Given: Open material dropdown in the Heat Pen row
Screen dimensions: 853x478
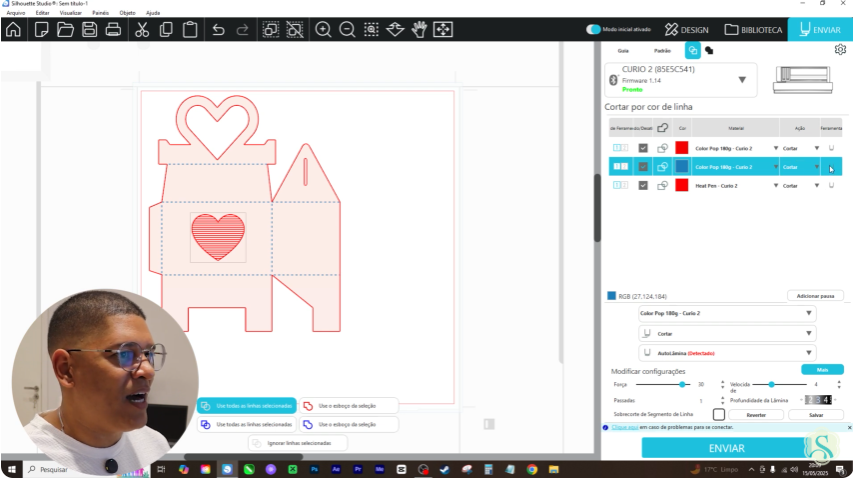Looking at the screenshot, I should coord(776,185).
